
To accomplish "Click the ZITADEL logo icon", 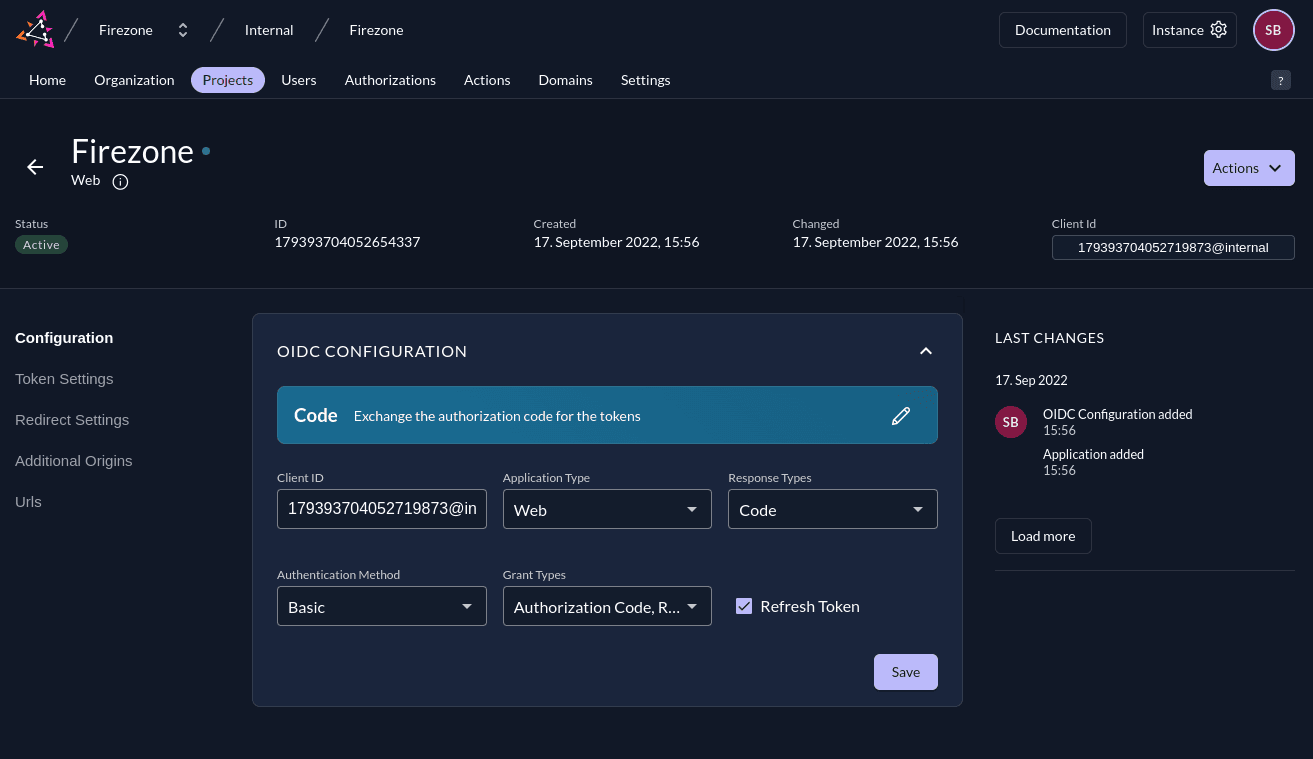I will [x=35, y=30].
